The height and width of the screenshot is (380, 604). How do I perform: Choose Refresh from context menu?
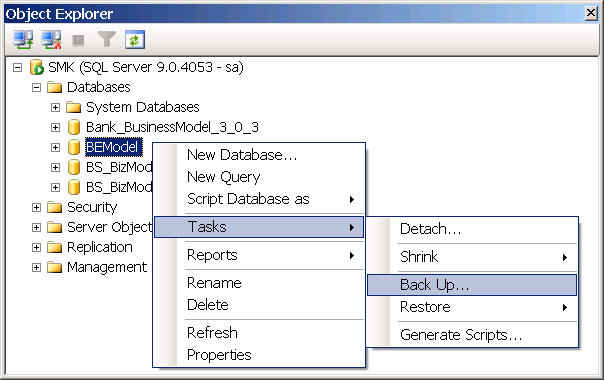(x=259, y=333)
